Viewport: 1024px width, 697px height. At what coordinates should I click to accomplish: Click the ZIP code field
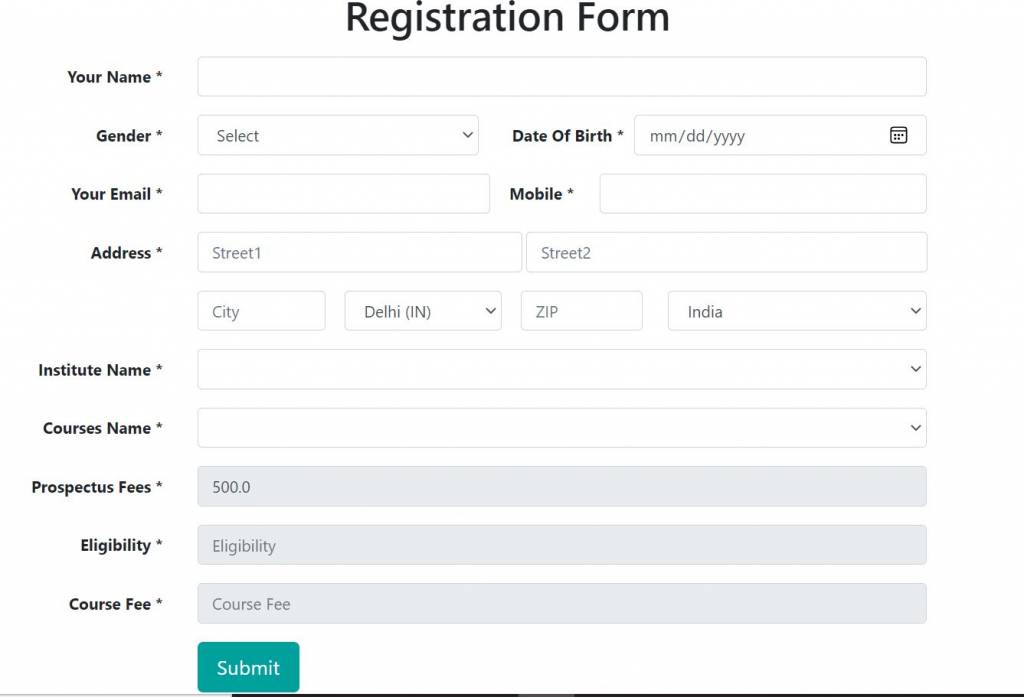(581, 312)
